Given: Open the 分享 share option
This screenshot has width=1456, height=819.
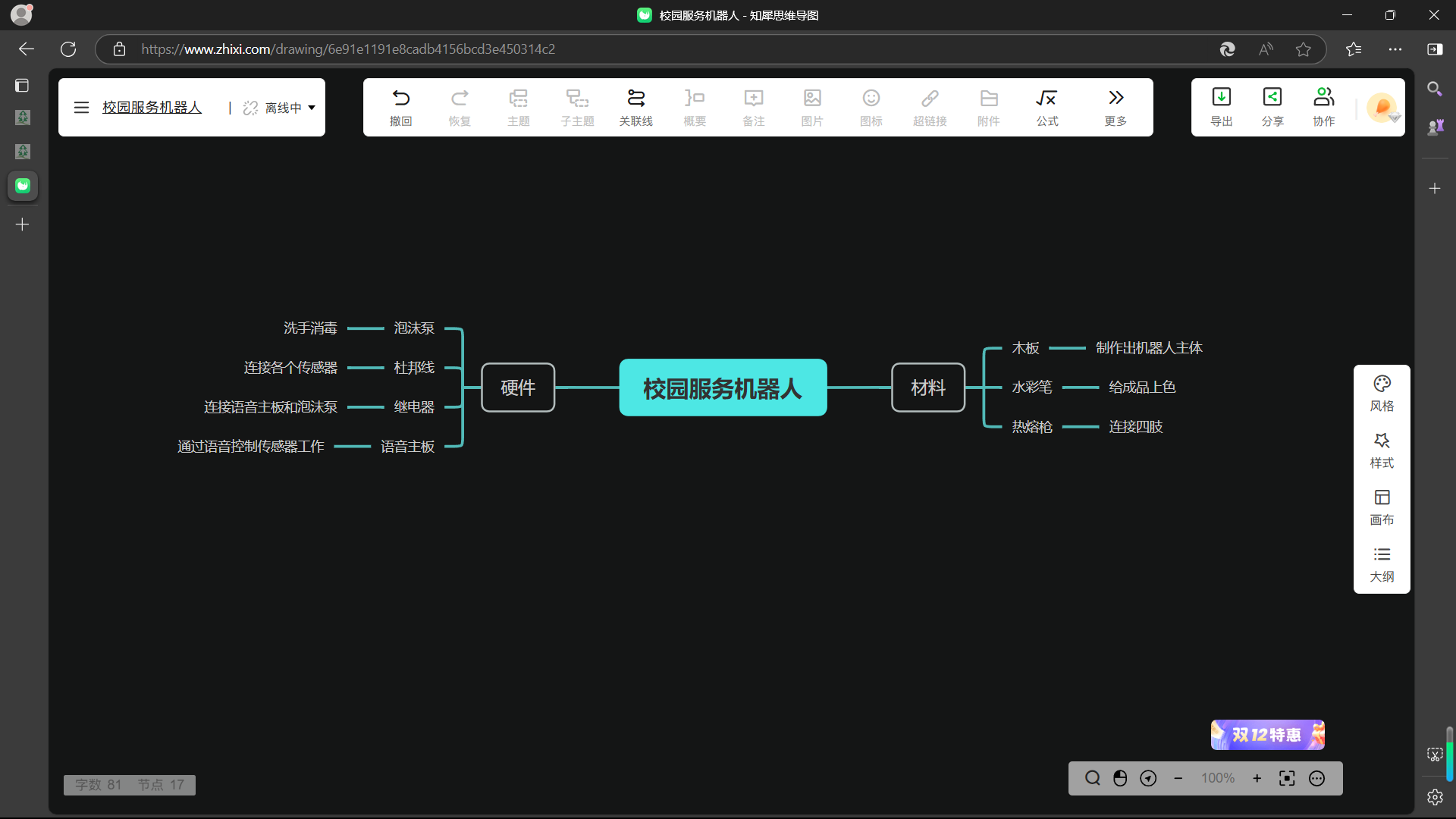Looking at the screenshot, I should coord(1272,107).
